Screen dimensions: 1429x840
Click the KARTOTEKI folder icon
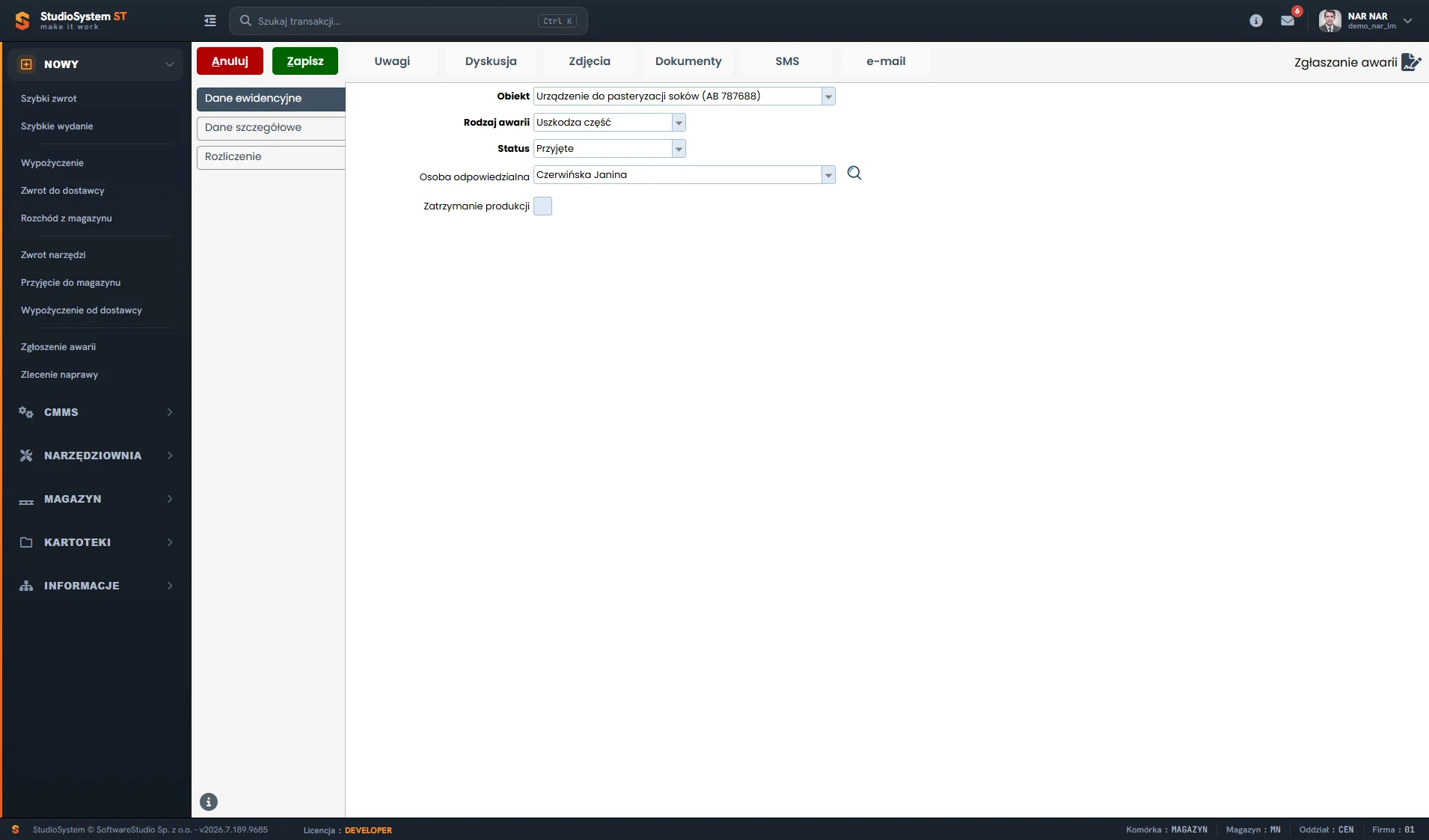tap(26, 542)
